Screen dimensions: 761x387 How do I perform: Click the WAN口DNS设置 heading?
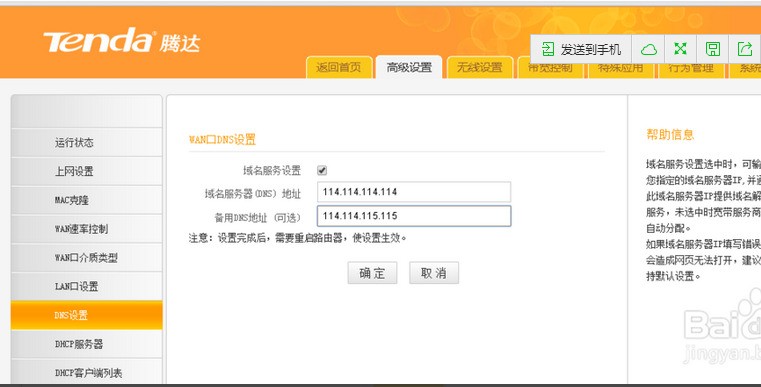[222, 140]
